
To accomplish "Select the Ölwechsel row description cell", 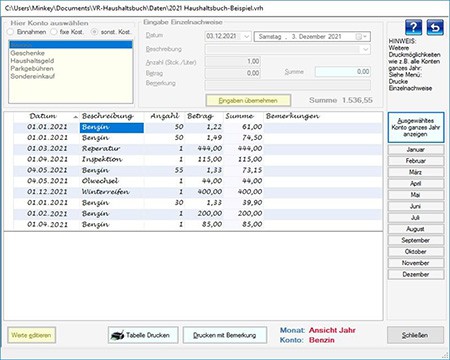I will click(x=112, y=181).
